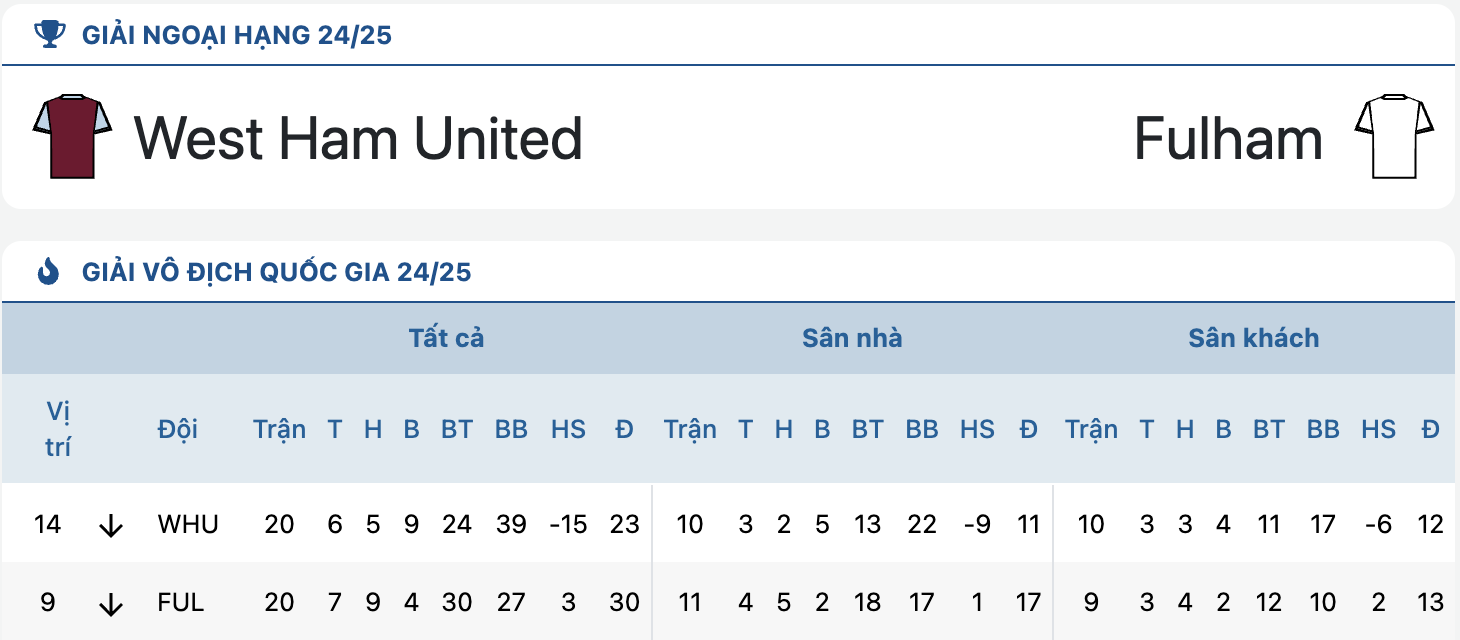
Task: Click FUL's overall points value 30
Action: coord(625,603)
